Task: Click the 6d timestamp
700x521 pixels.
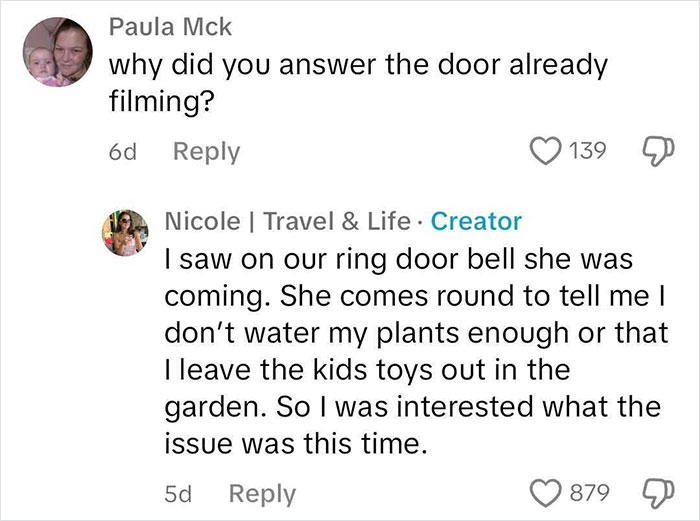Action: pyautogui.click(x=122, y=152)
